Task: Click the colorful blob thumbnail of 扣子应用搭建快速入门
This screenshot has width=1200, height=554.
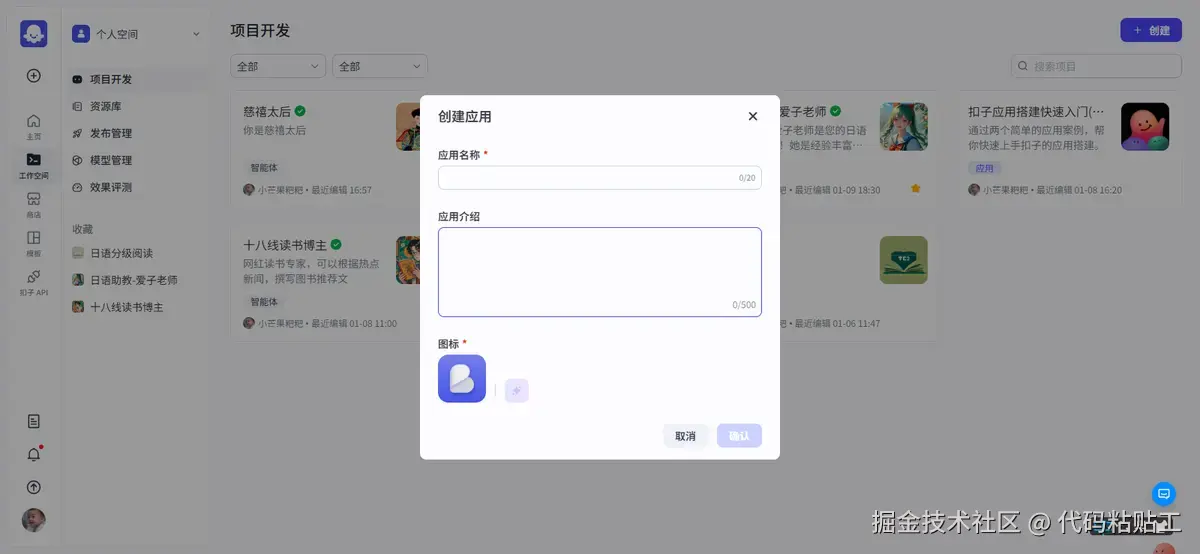Action: click(x=1145, y=127)
